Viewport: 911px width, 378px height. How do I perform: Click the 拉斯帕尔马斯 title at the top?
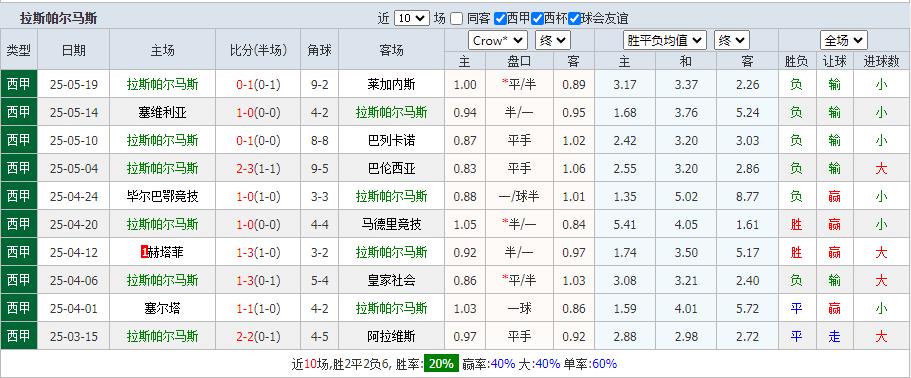pyautogui.click(x=58, y=19)
